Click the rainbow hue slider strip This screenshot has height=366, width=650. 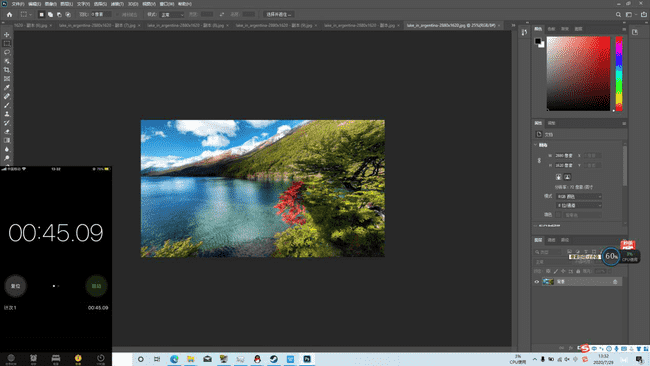point(619,74)
